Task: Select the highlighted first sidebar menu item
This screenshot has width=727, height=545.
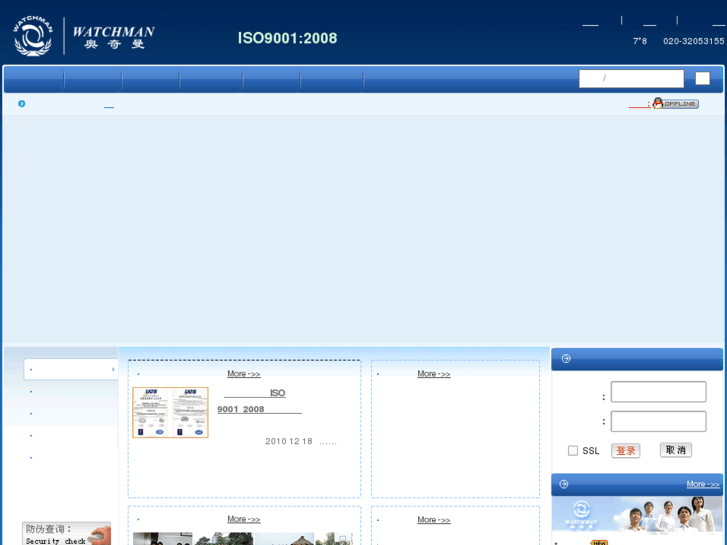Action: 71,369
